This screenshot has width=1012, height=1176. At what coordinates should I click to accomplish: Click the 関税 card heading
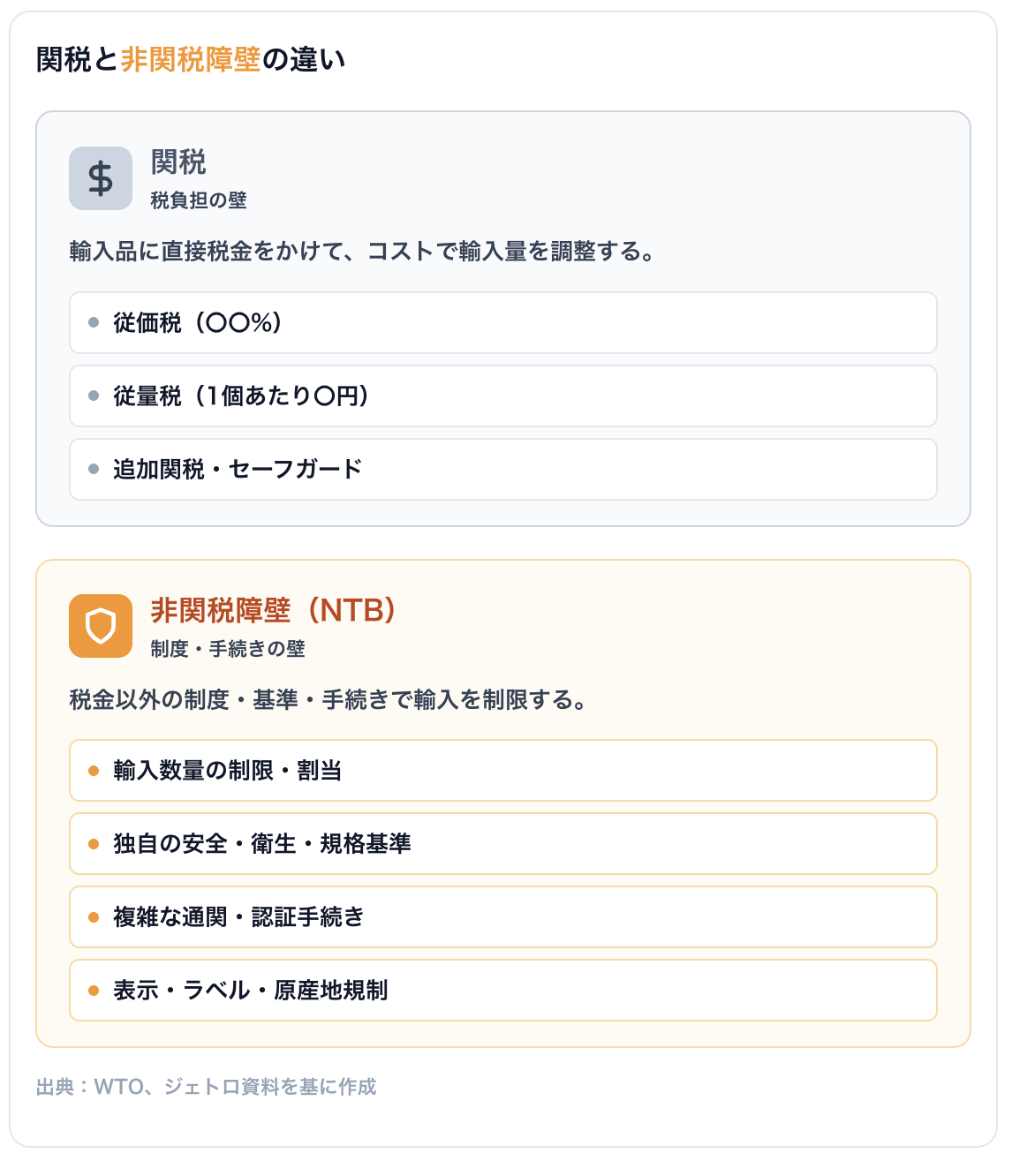point(178,162)
